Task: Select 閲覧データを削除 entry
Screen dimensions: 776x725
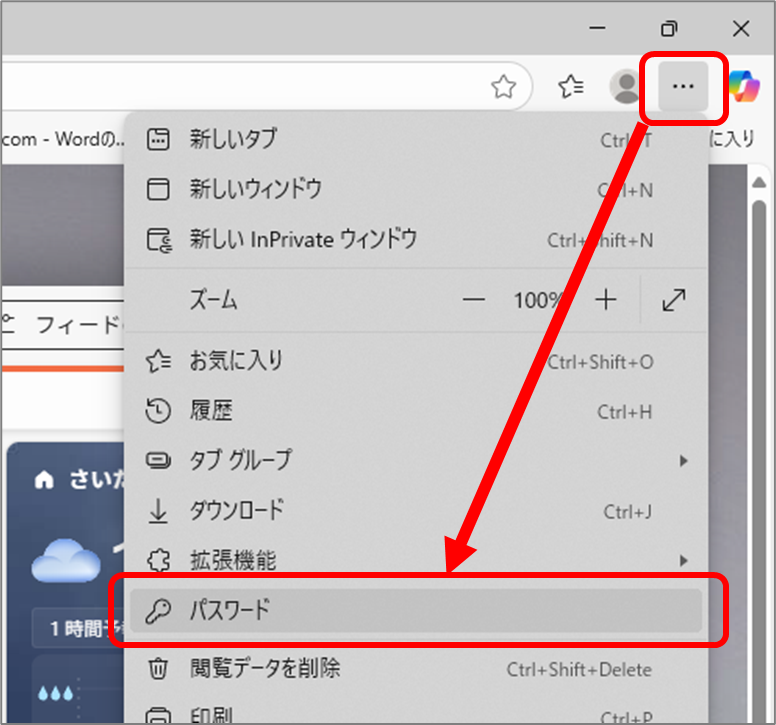Action: click(416, 669)
